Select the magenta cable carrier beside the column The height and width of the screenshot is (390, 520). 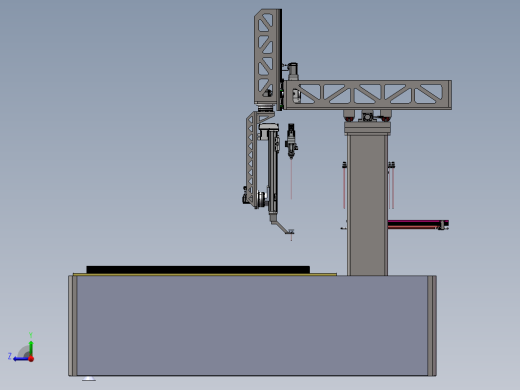click(418, 223)
